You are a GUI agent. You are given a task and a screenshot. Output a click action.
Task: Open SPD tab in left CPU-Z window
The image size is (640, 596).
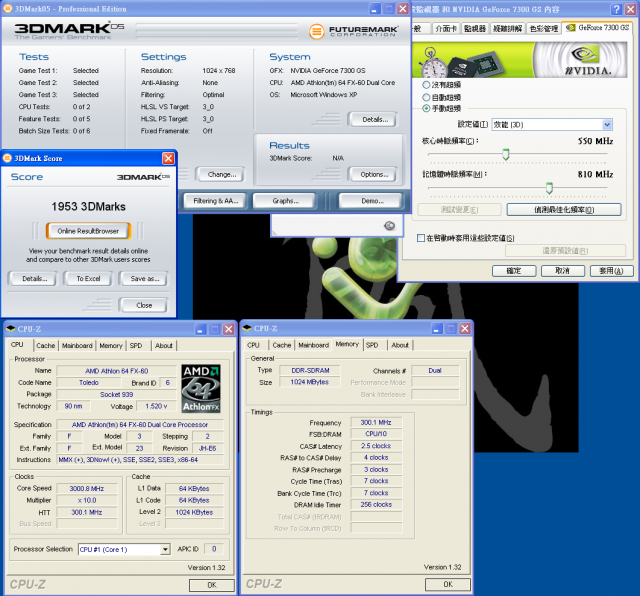pos(136,345)
